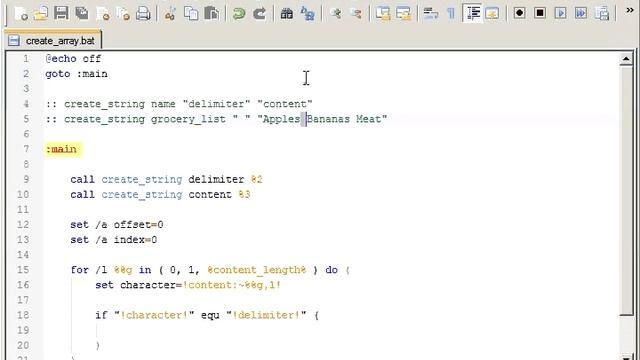Click the word "Bananas" in line 5
Screen dimensions: 640x360
point(328,119)
